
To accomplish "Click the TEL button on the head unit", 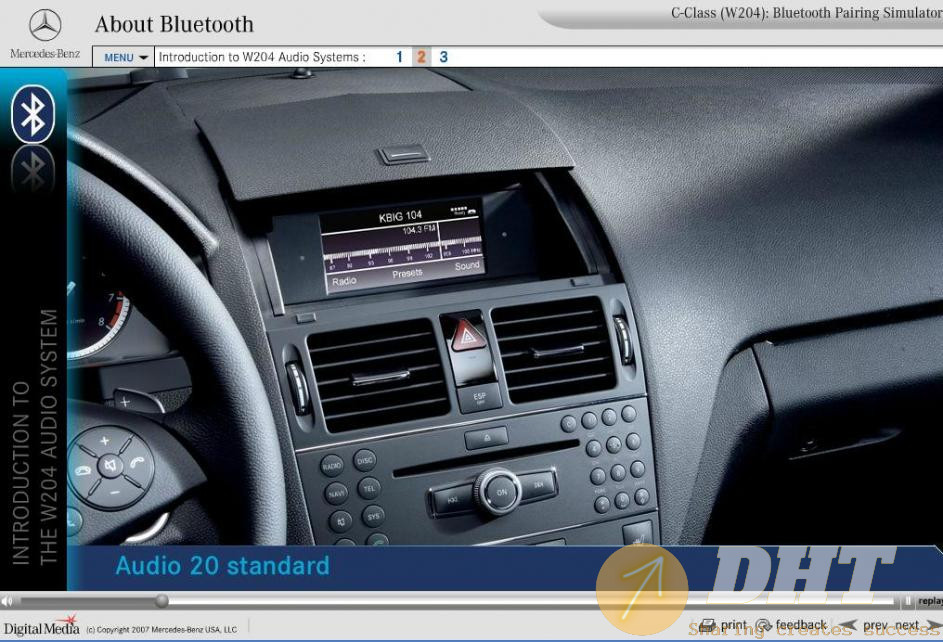I will point(369,488).
